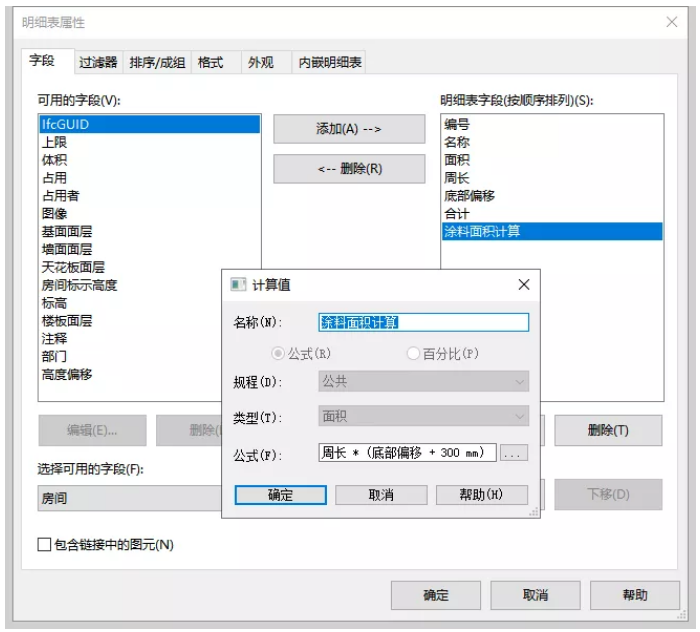700x632 pixels.
Task: Open the 排序/成组 tab
Action: 157,62
